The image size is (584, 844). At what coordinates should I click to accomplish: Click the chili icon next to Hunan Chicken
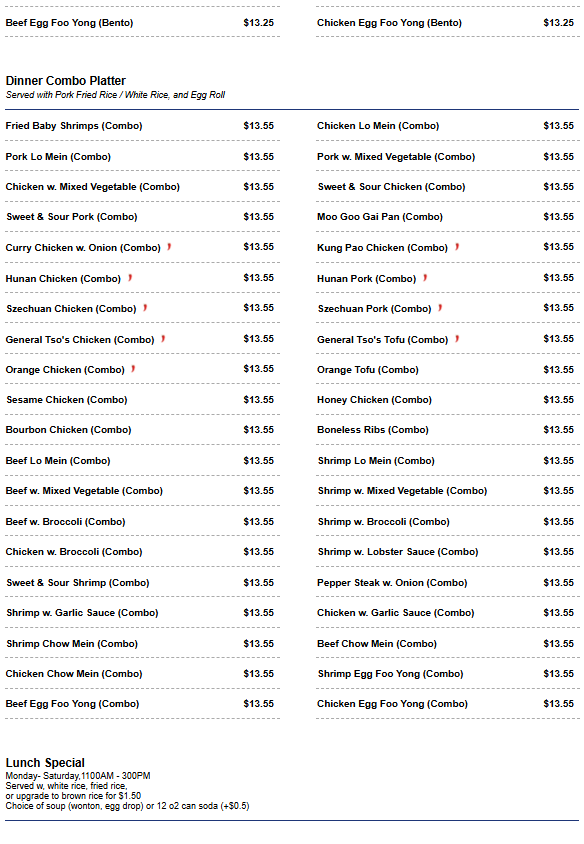coord(130,278)
